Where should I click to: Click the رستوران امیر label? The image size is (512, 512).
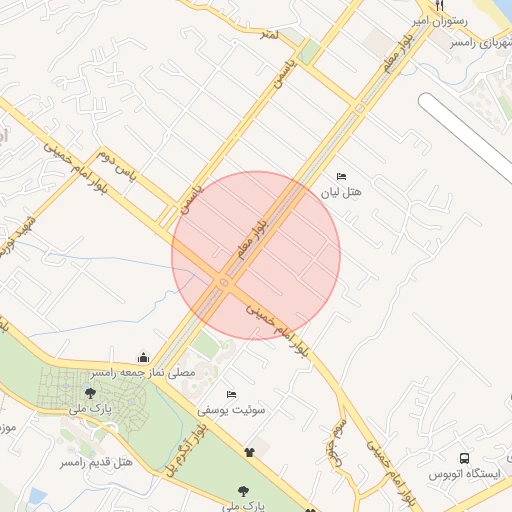click(440, 22)
